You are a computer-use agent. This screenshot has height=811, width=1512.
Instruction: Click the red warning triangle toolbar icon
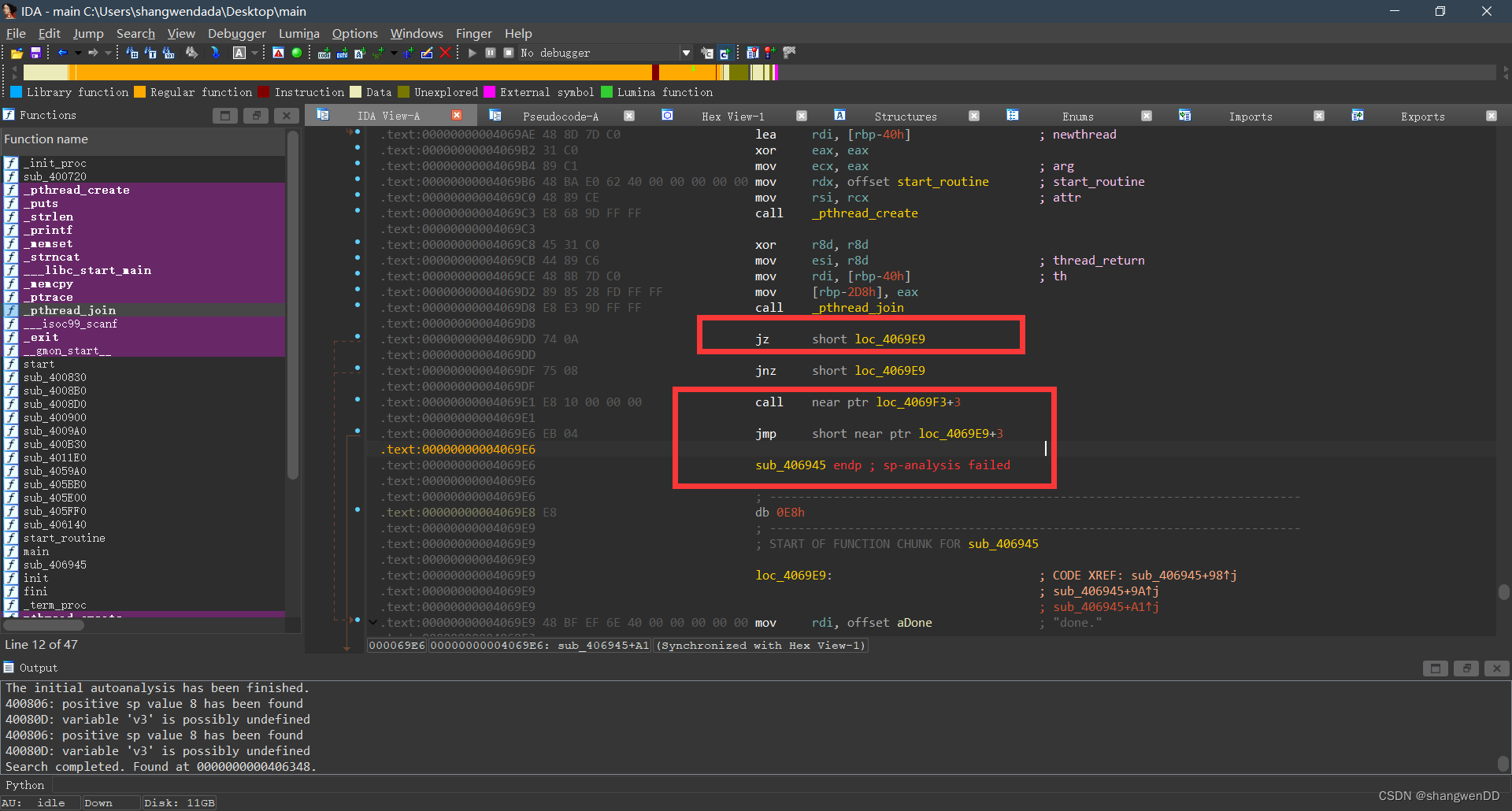pyautogui.click(x=278, y=53)
